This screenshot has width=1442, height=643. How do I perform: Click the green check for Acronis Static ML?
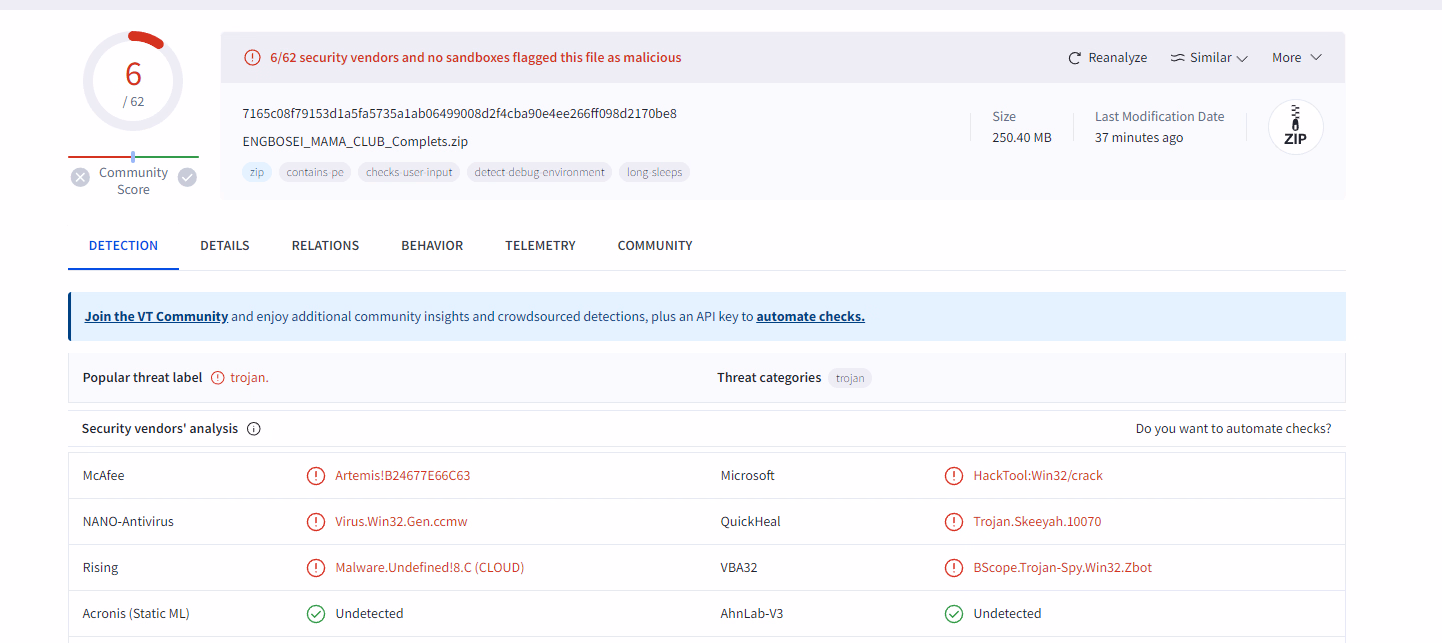pos(316,614)
